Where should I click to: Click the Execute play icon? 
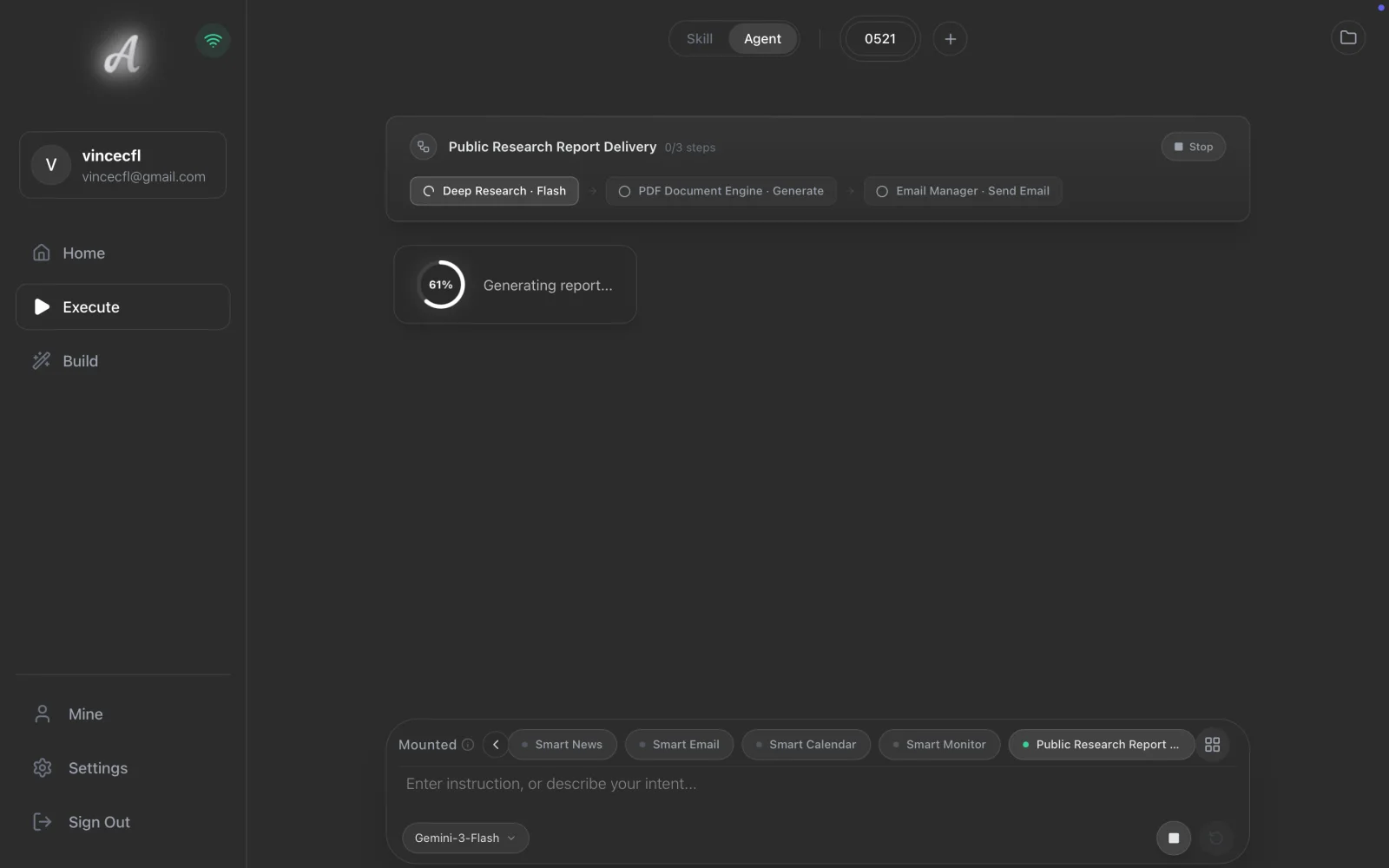tap(41, 306)
